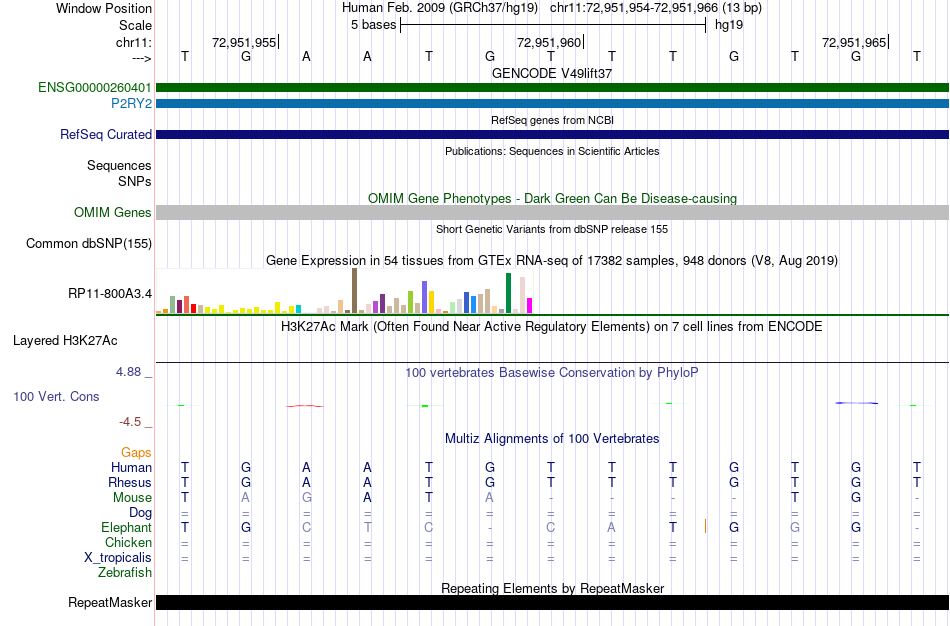
Task: Click the tallest brown GTEx bar
Action: (x=354, y=291)
